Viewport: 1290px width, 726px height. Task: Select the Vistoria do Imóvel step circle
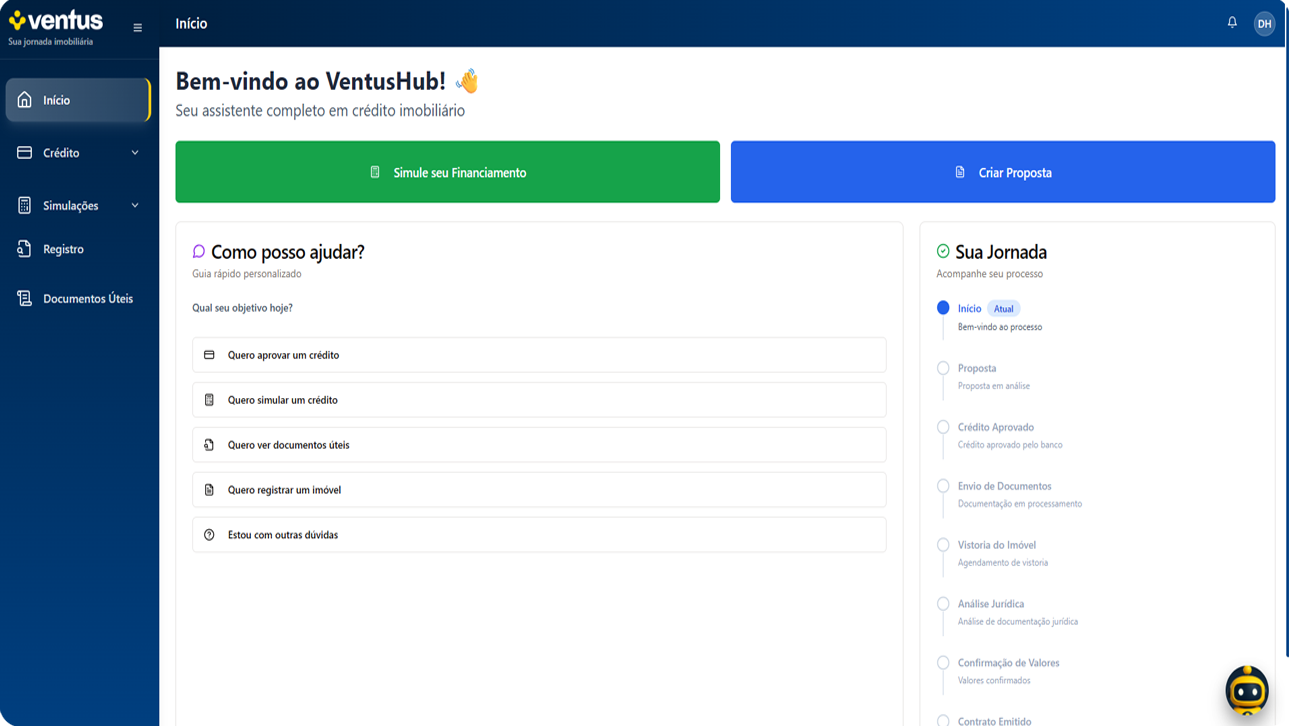[941, 544]
